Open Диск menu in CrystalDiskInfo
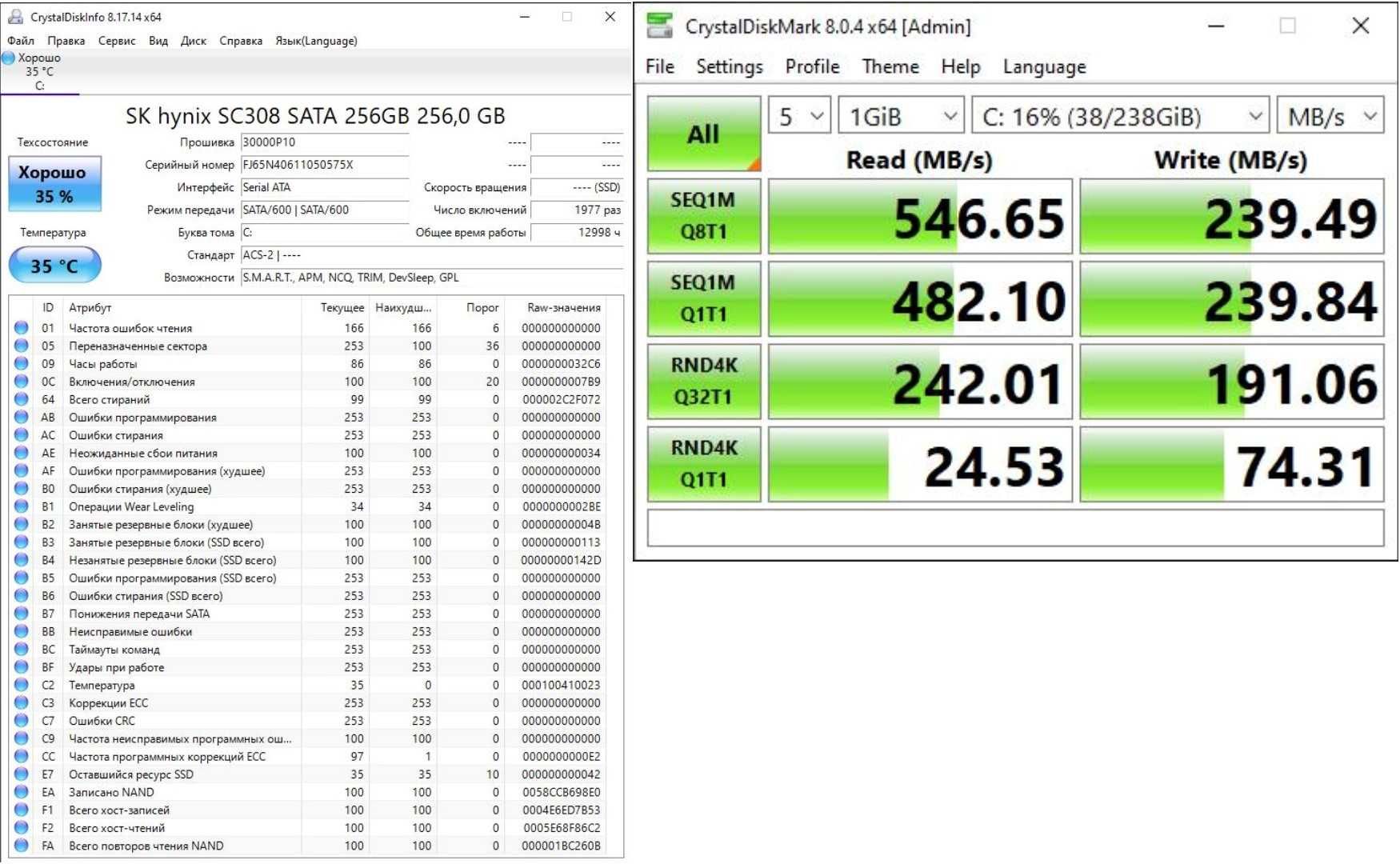The height and width of the screenshot is (864, 1400). pos(193,41)
